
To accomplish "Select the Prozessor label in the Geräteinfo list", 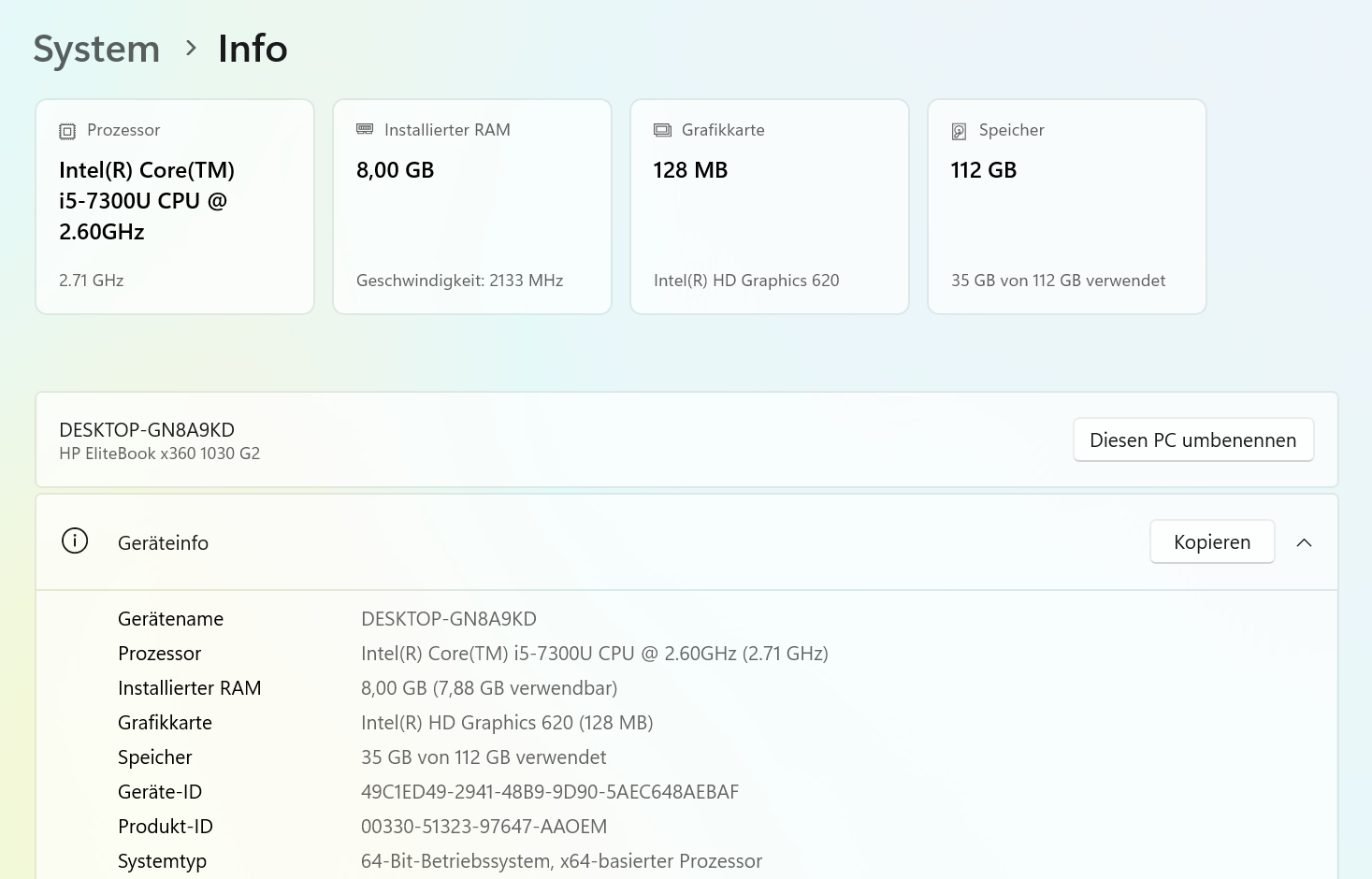I will pyautogui.click(x=160, y=654).
